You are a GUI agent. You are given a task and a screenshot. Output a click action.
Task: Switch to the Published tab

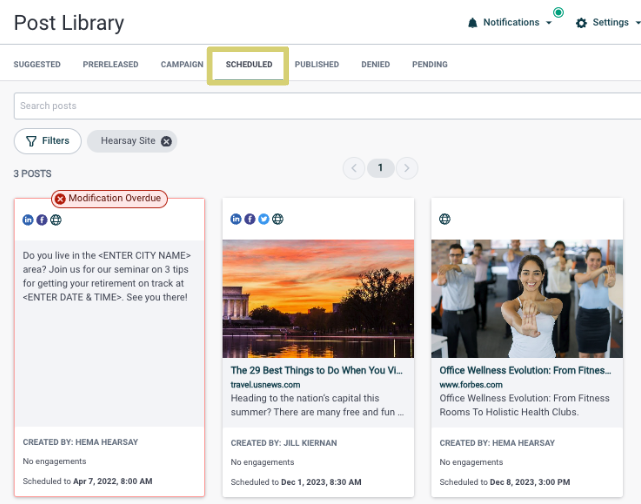click(x=317, y=65)
